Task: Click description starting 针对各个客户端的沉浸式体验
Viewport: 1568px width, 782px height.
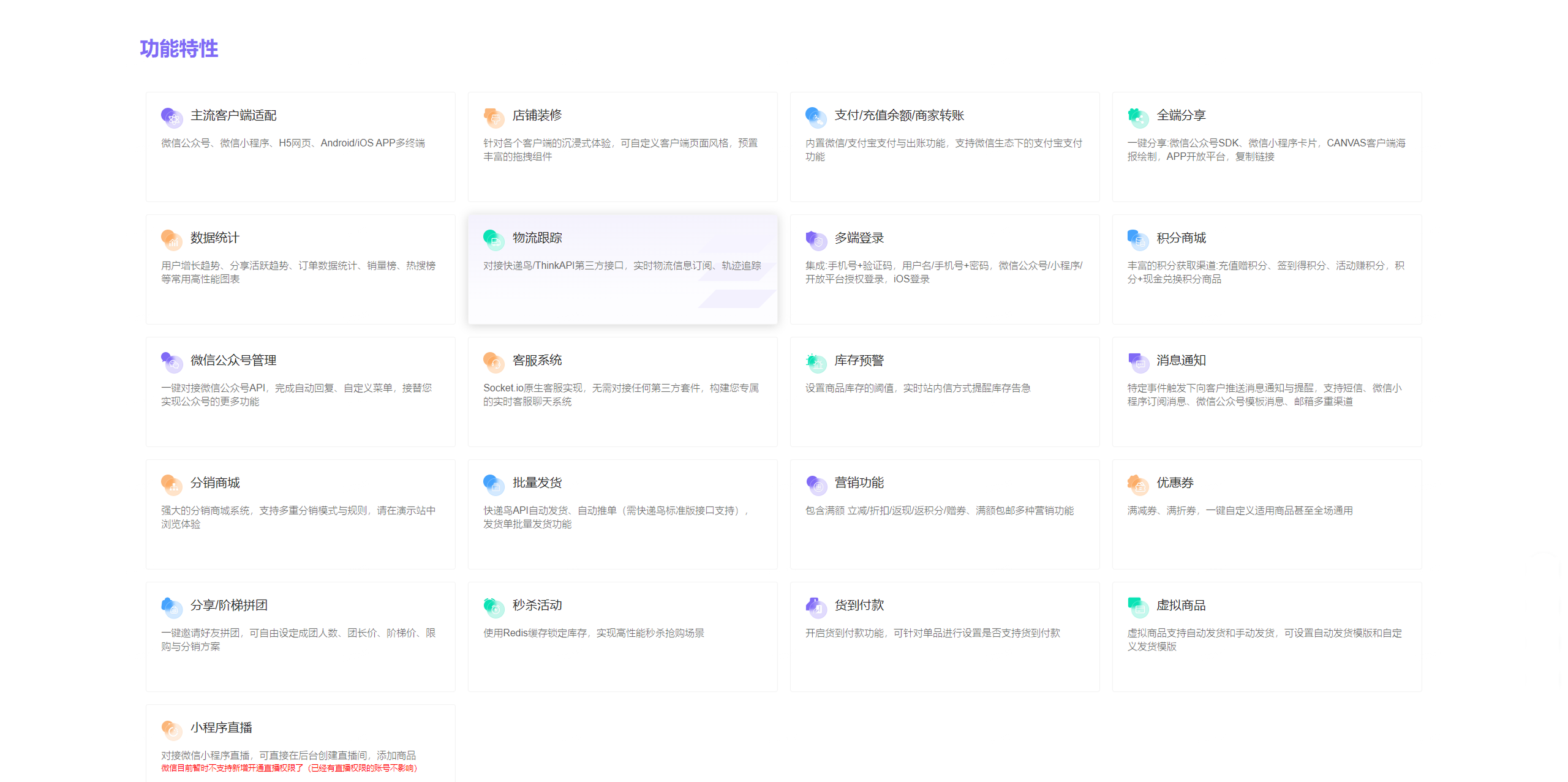Action: point(620,149)
